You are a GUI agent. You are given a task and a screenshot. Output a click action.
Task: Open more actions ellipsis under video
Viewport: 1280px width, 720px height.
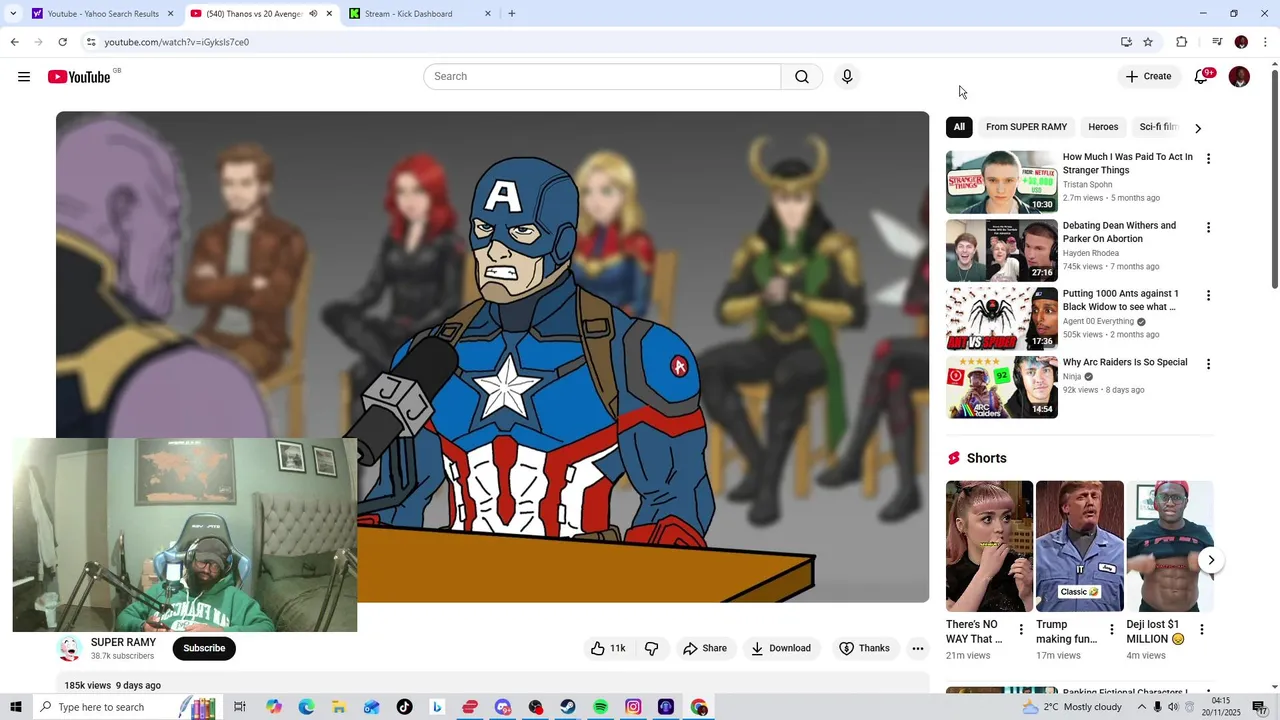(917, 648)
